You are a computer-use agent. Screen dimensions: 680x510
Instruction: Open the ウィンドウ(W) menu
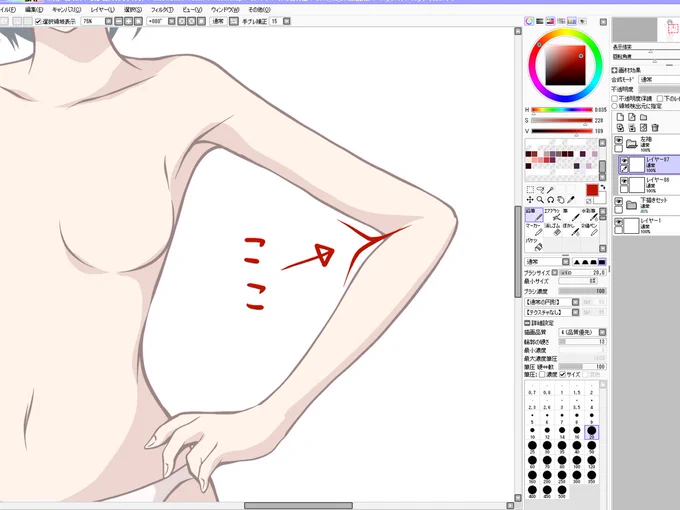point(225,10)
